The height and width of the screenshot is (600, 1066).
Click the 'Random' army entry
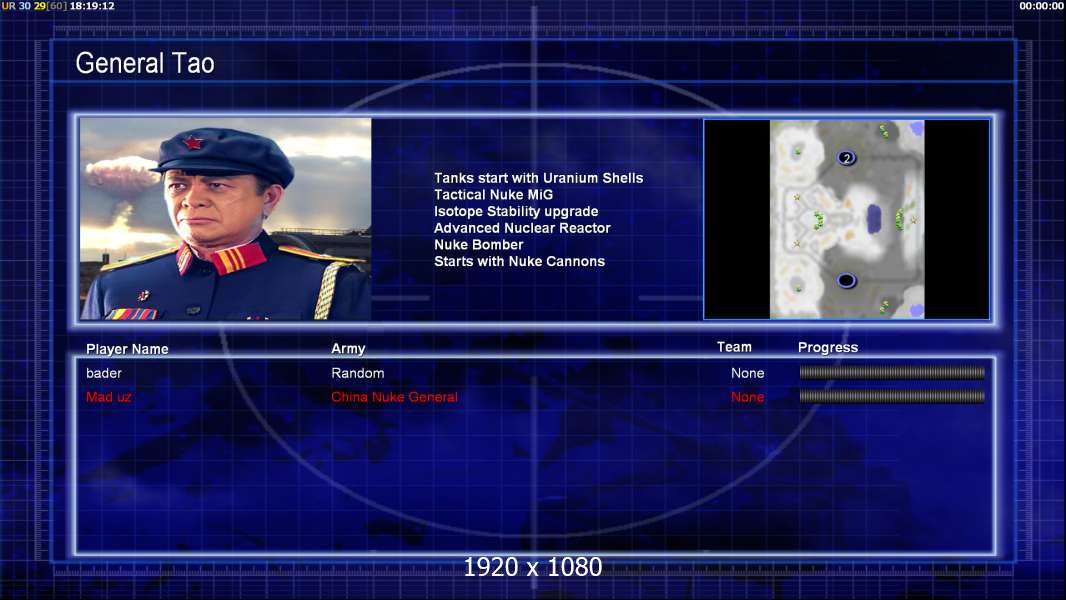(x=358, y=373)
